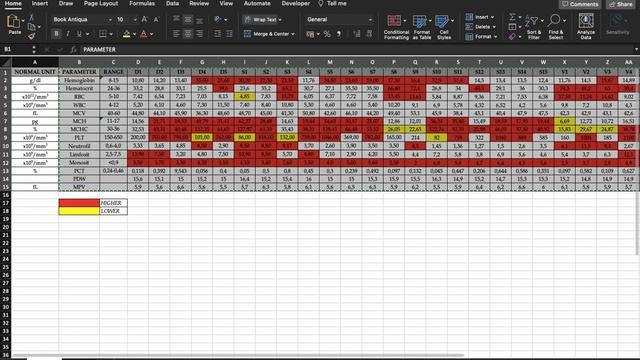Open the Draw ribbon tab

pos(66,4)
